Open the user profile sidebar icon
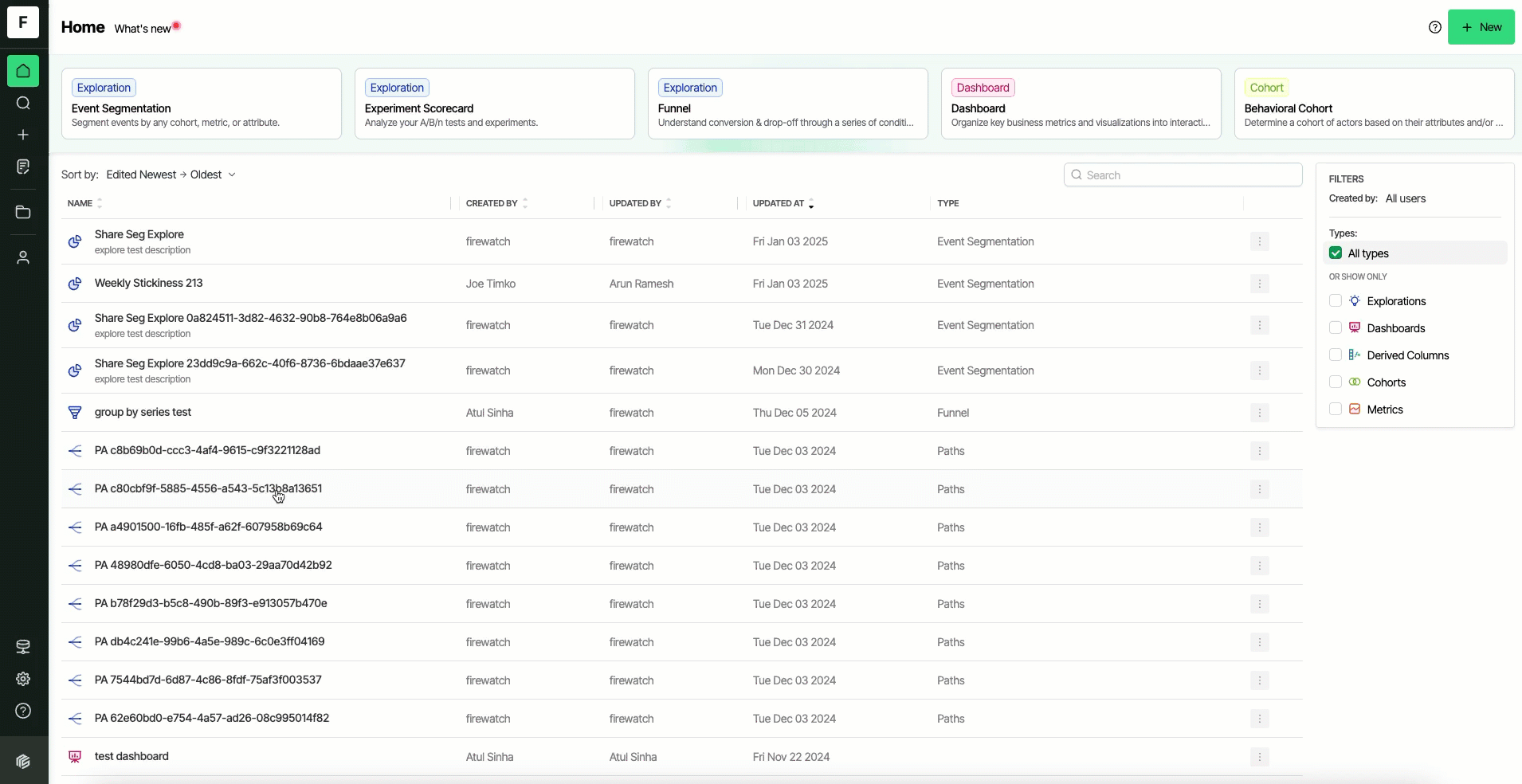The width and height of the screenshot is (1522, 784). (23, 257)
